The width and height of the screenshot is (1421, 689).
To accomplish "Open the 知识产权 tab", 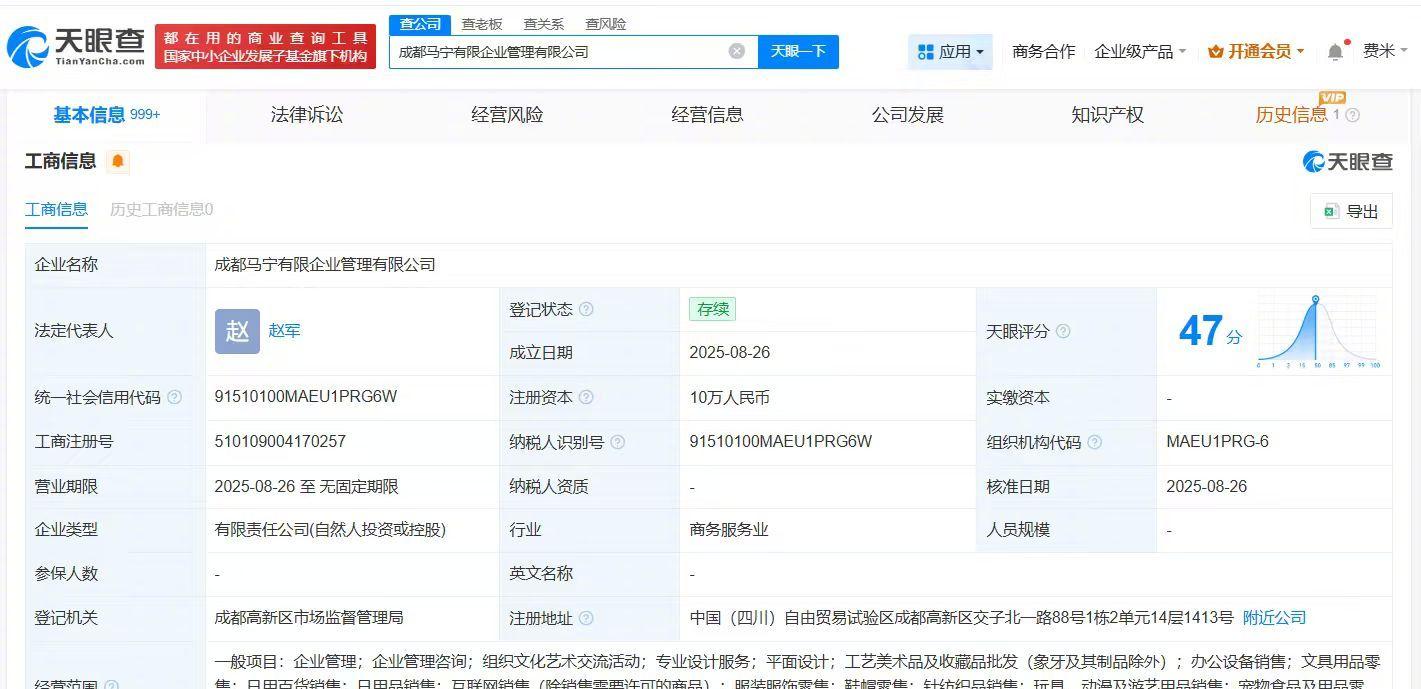I will [x=1107, y=115].
